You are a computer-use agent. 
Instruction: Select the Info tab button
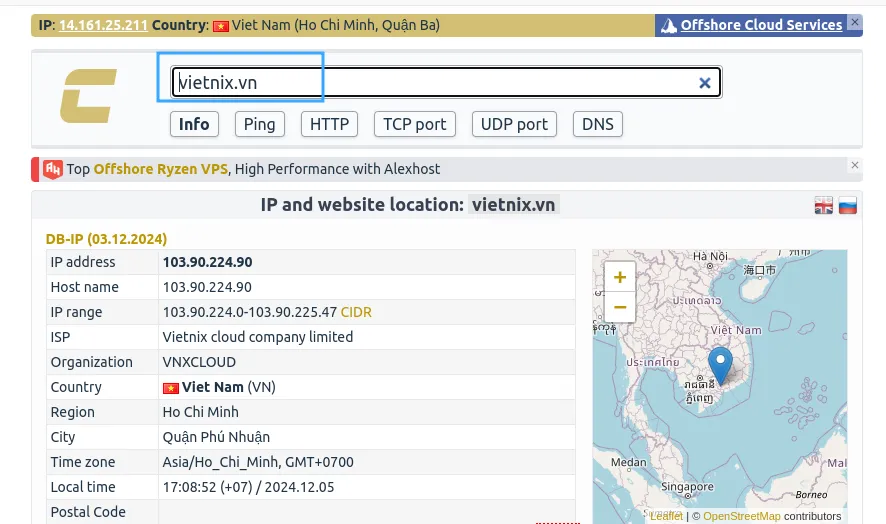(194, 124)
